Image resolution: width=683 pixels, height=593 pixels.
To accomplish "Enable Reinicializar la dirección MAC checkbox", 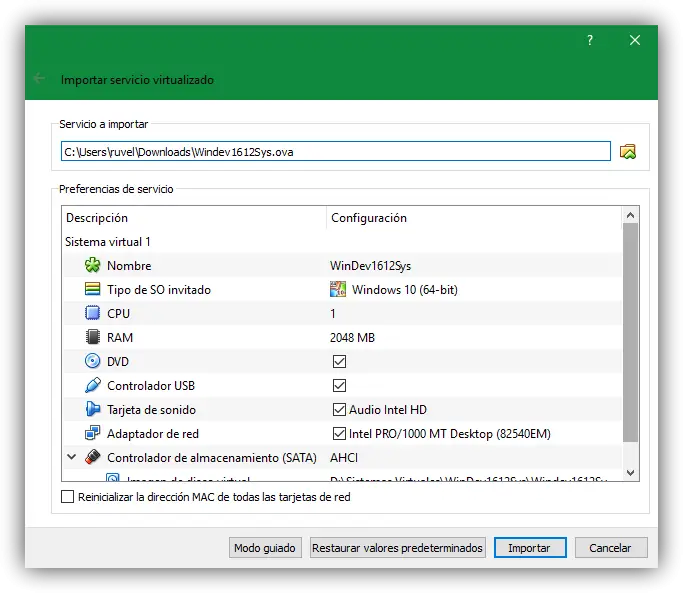I will click(68, 497).
